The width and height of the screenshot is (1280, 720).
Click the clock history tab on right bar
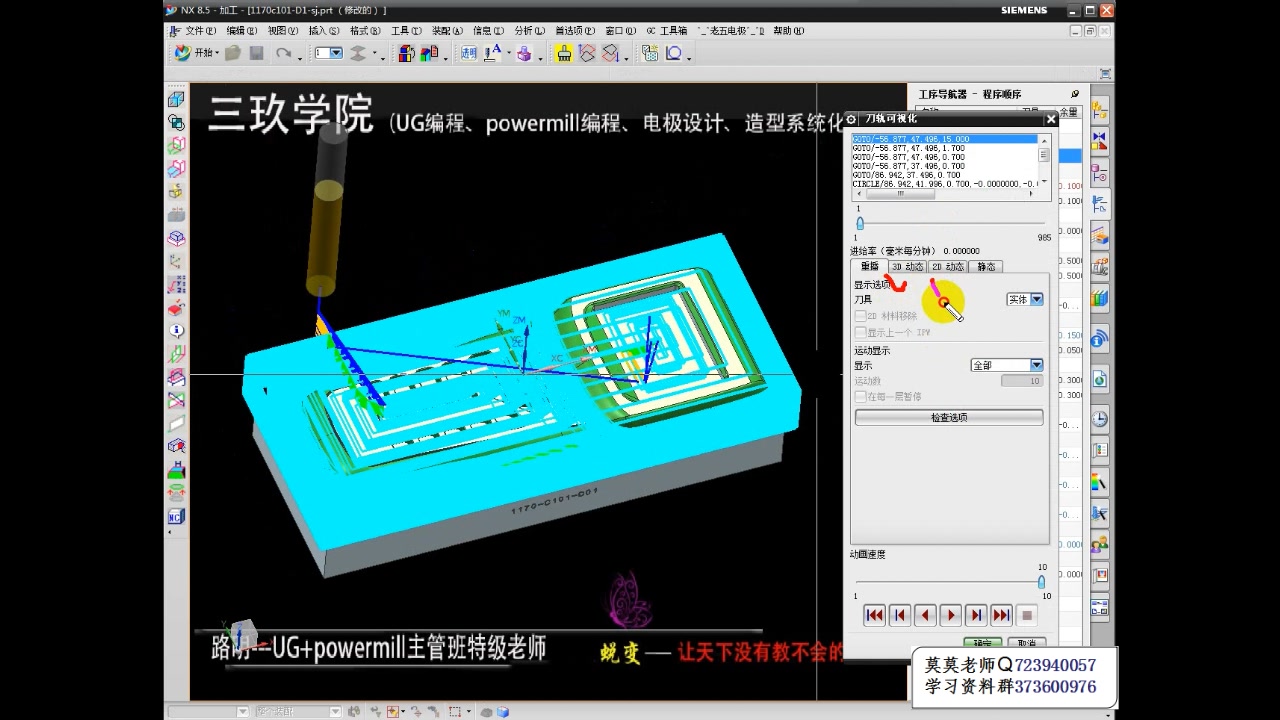click(x=1100, y=419)
